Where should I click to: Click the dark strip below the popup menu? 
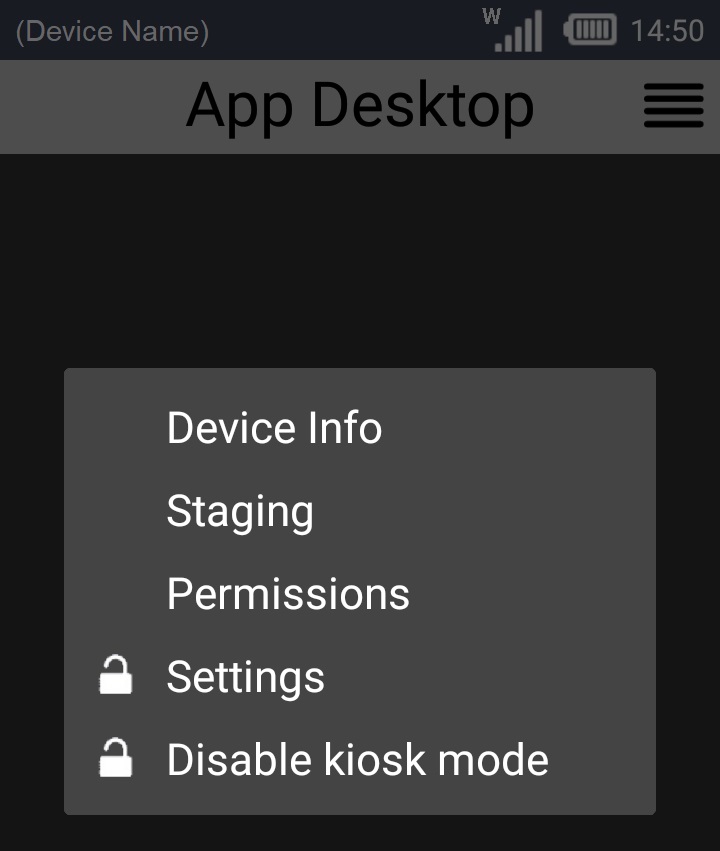pyautogui.click(x=360, y=833)
